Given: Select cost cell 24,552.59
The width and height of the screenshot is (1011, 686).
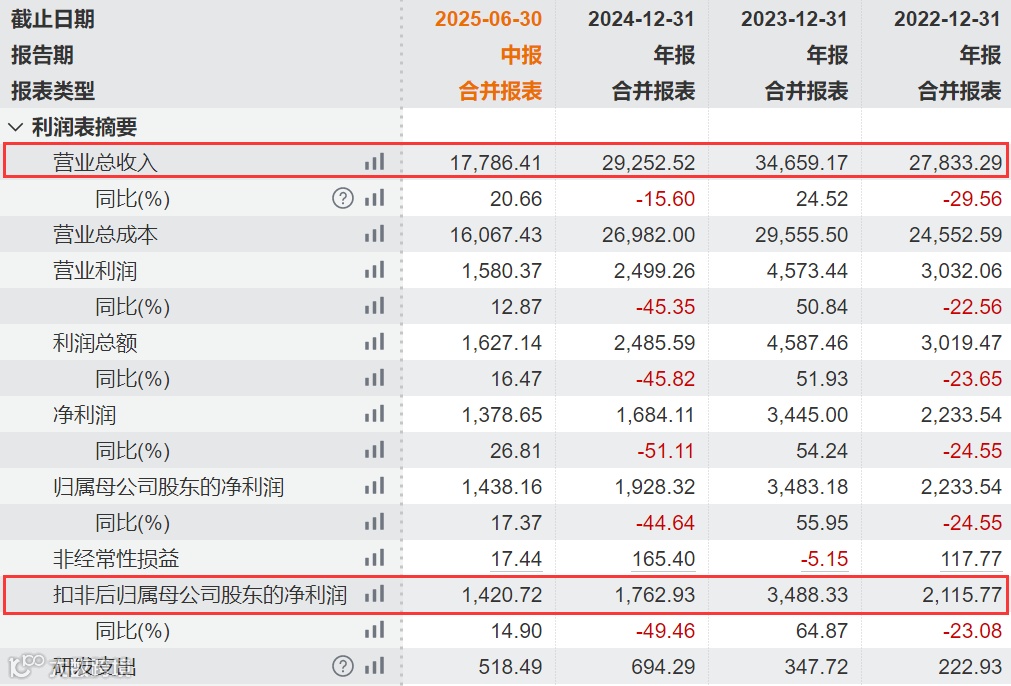Looking at the screenshot, I should click(955, 235).
